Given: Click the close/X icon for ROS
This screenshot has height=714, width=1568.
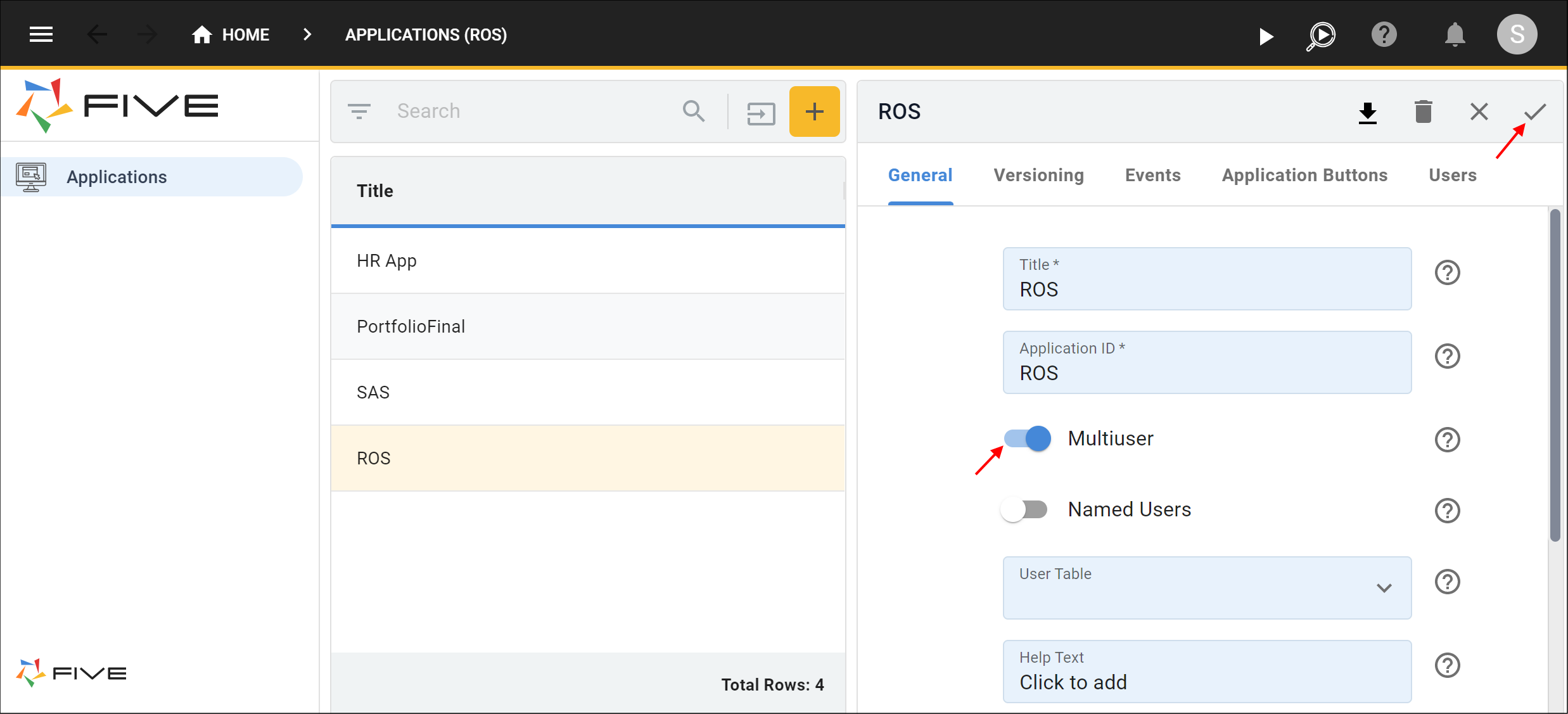Looking at the screenshot, I should tap(1481, 110).
